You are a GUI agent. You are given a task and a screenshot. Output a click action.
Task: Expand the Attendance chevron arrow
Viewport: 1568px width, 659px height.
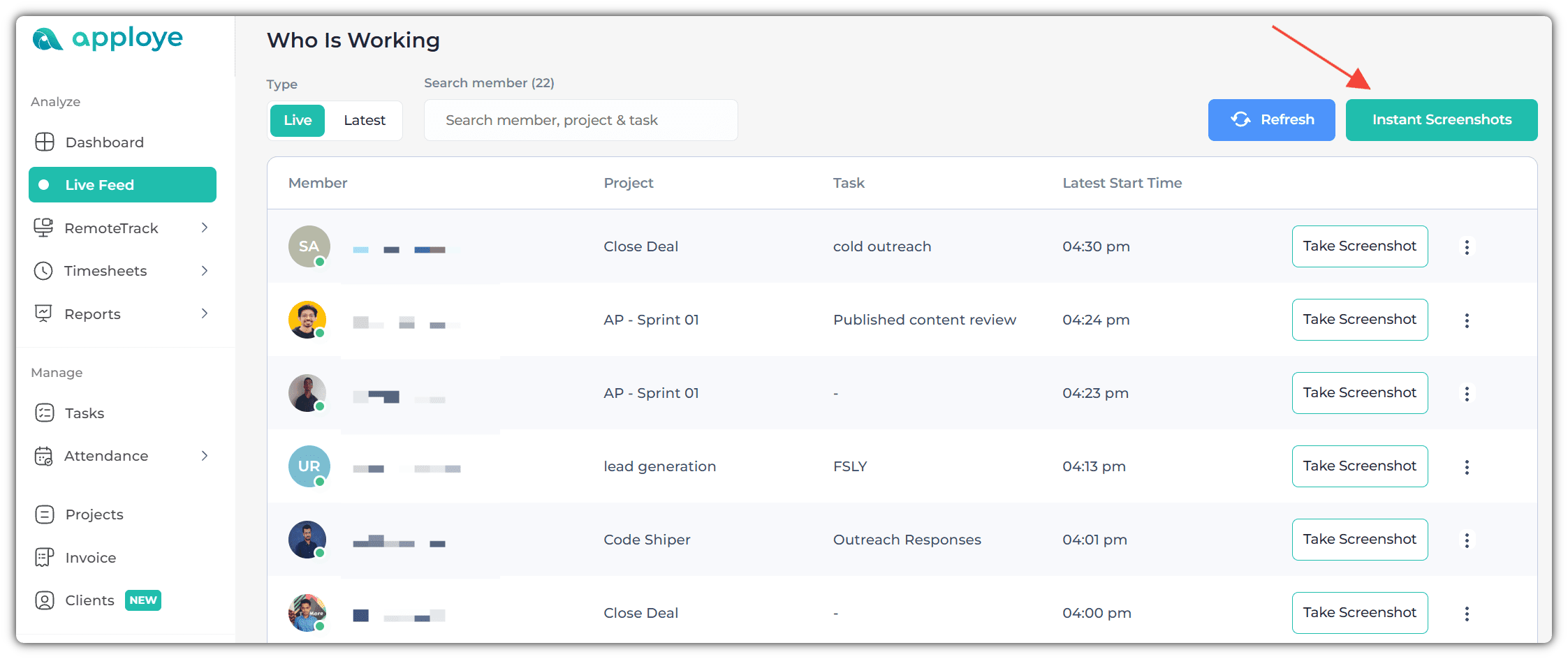point(205,456)
